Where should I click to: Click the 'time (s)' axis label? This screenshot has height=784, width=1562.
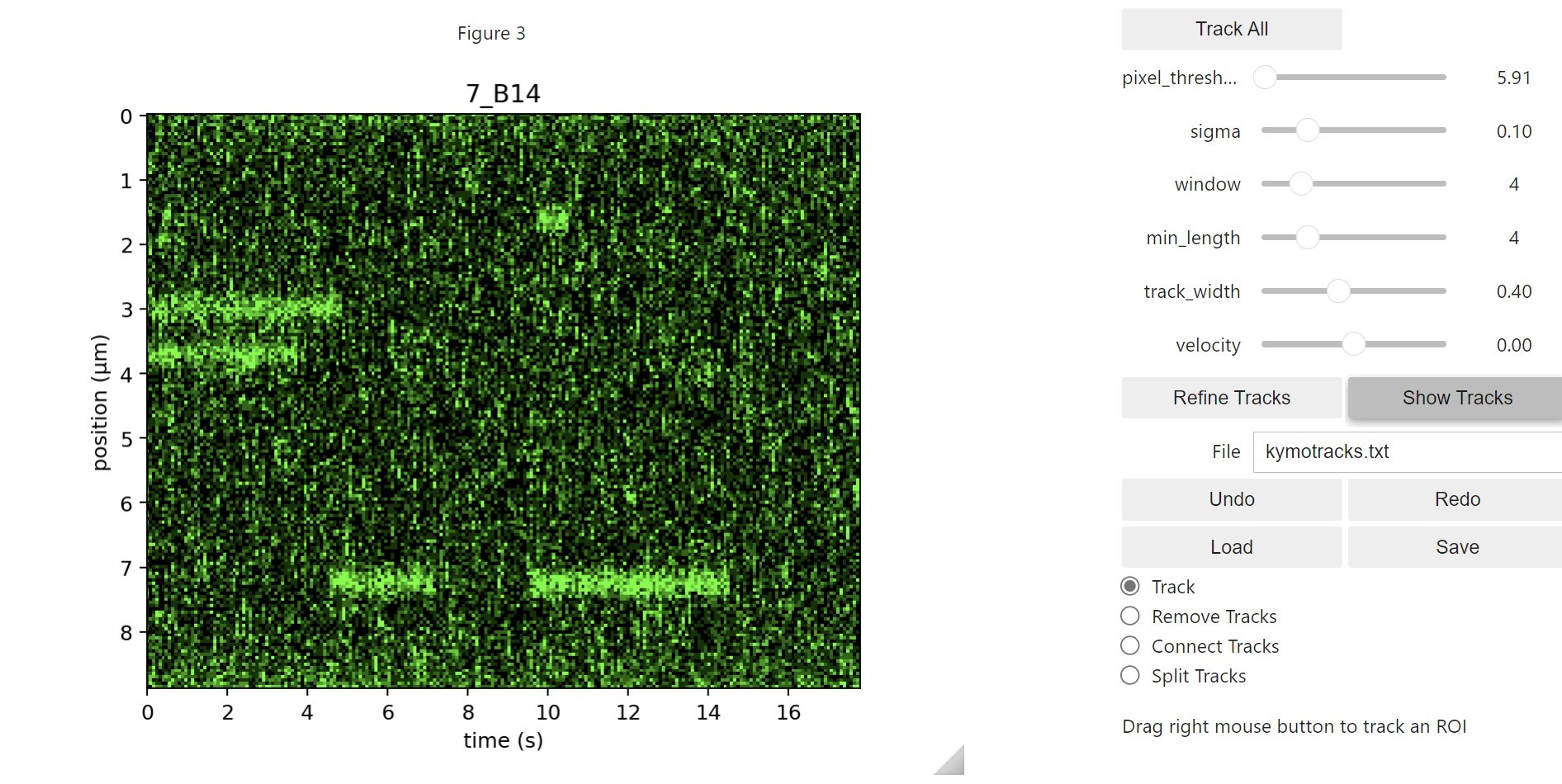(503, 740)
